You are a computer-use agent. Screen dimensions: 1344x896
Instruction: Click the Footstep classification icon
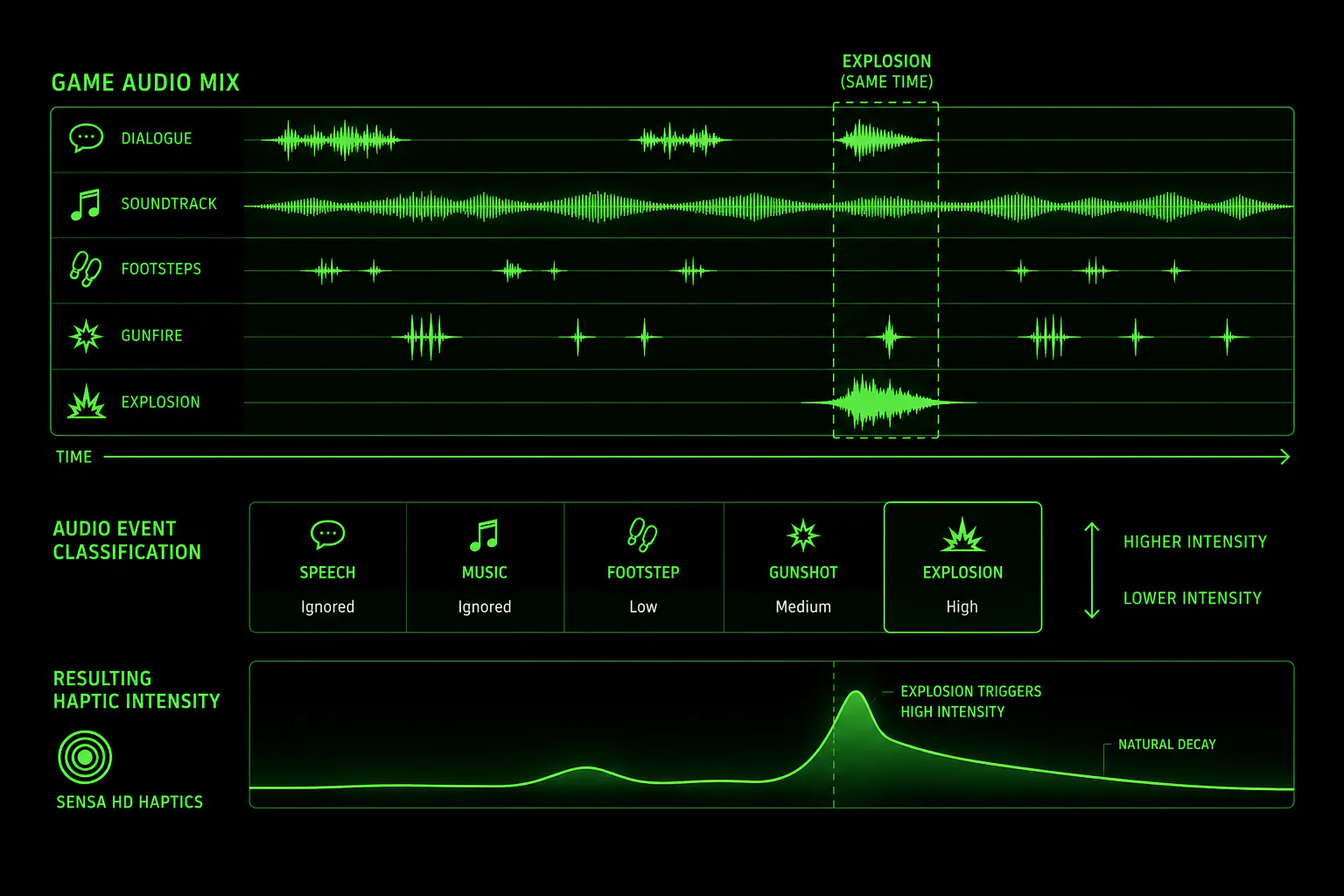pyautogui.click(x=642, y=535)
